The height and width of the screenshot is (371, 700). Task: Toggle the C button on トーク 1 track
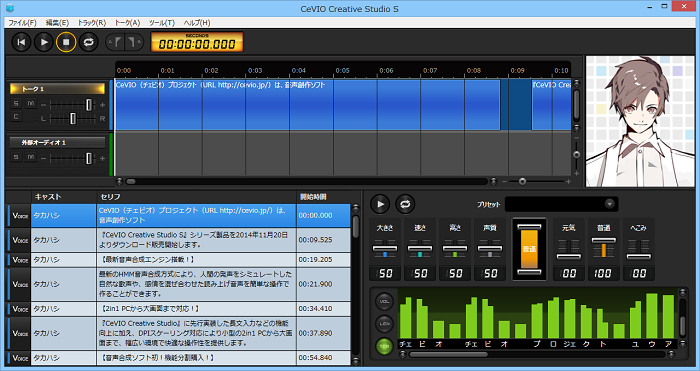(x=16, y=117)
